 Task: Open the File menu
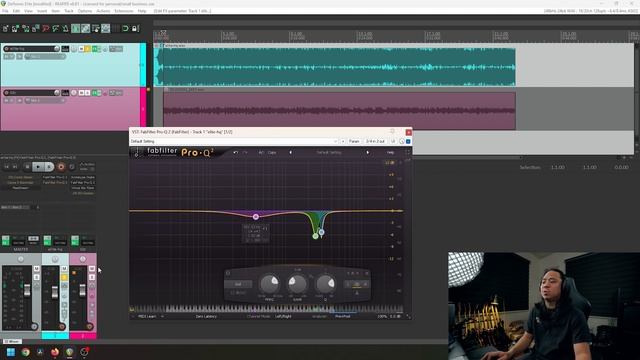(5, 11)
